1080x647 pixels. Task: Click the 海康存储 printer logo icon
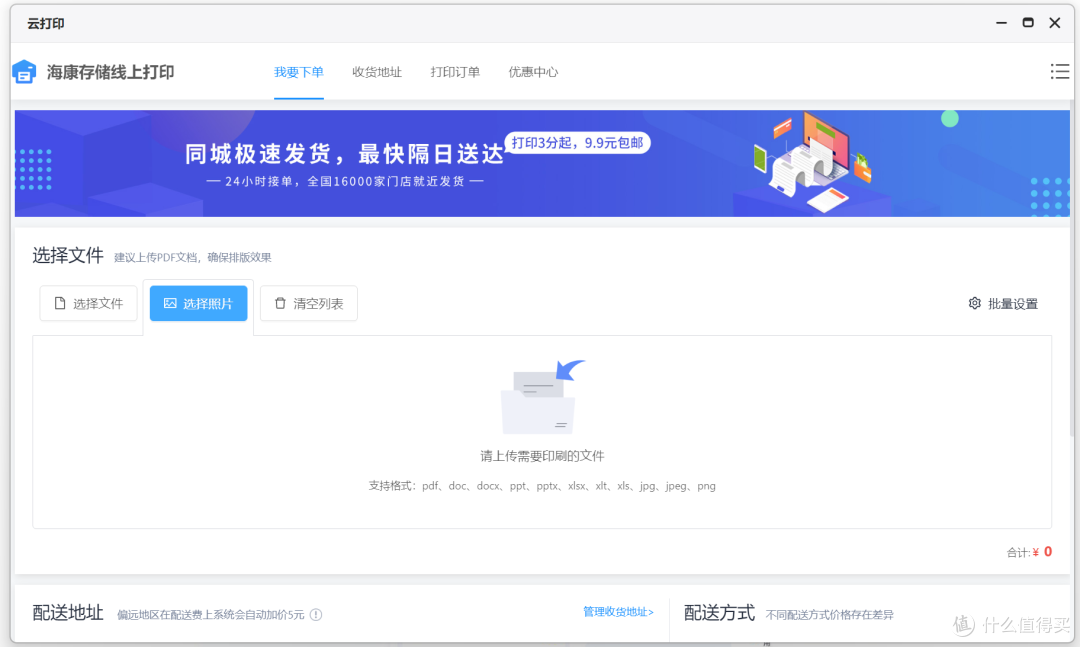pyautogui.click(x=24, y=72)
